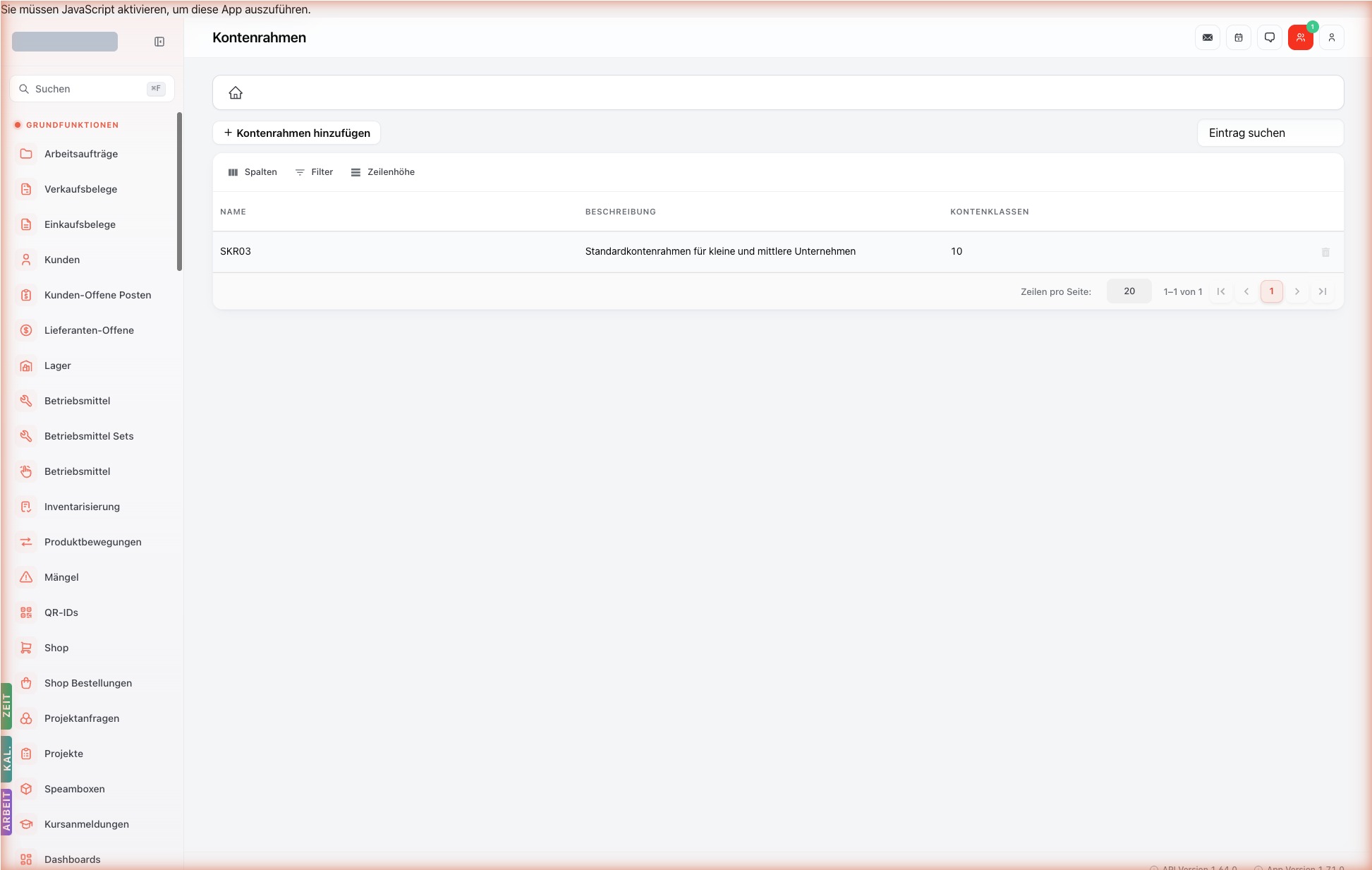1372x870 pixels.
Task: Click the Lieferanten-Offene dollar icon
Action: (26, 330)
